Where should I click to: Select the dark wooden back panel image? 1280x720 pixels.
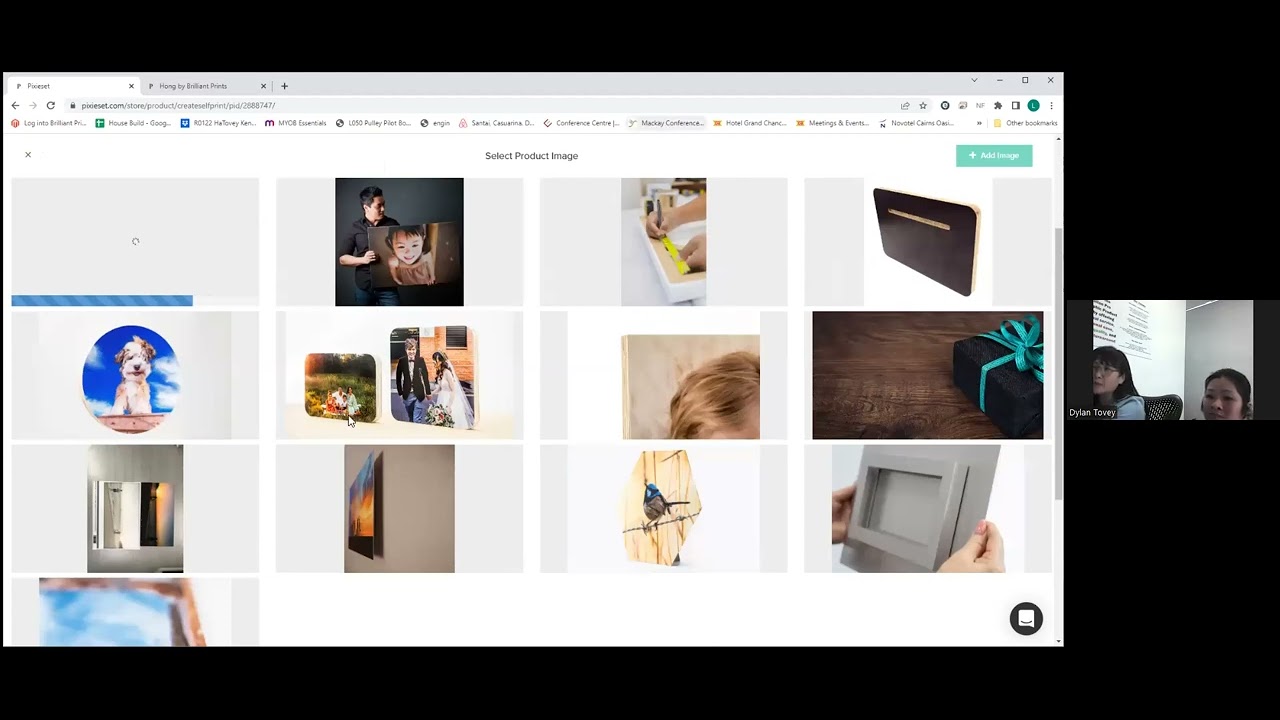click(x=927, y=242)
